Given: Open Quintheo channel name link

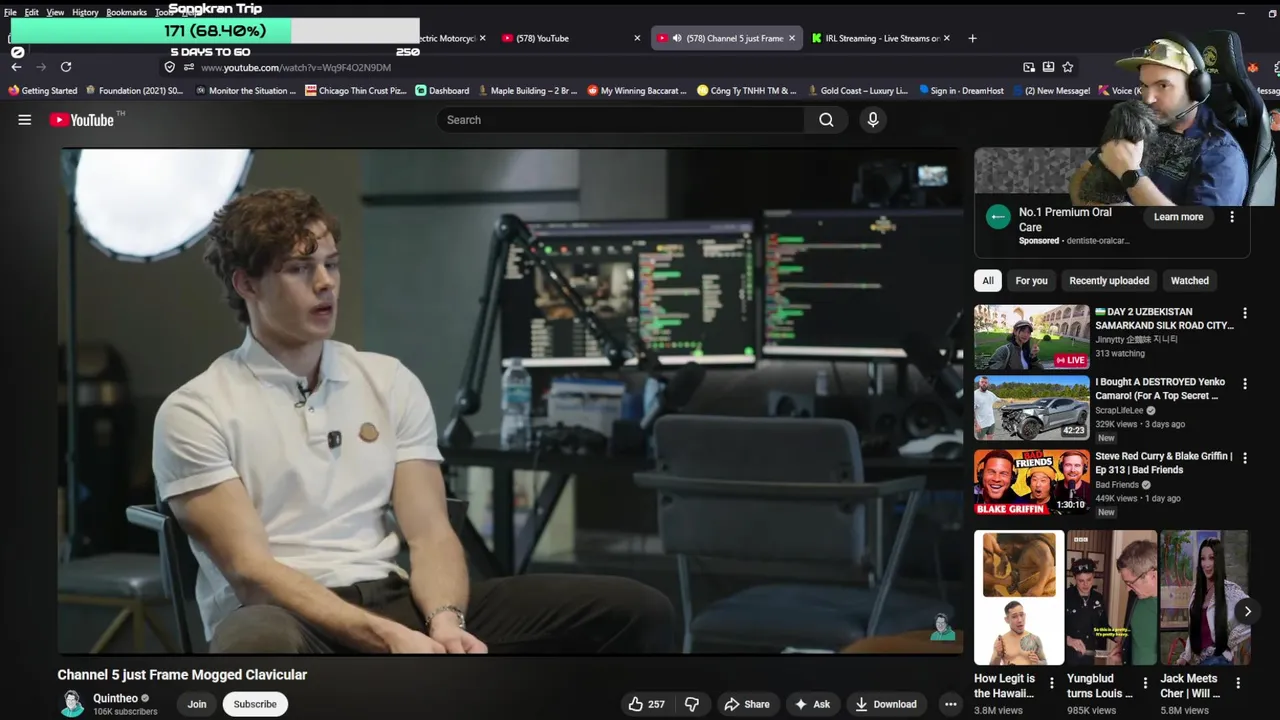Looking at the screenshot, I should tap(115, 698).
